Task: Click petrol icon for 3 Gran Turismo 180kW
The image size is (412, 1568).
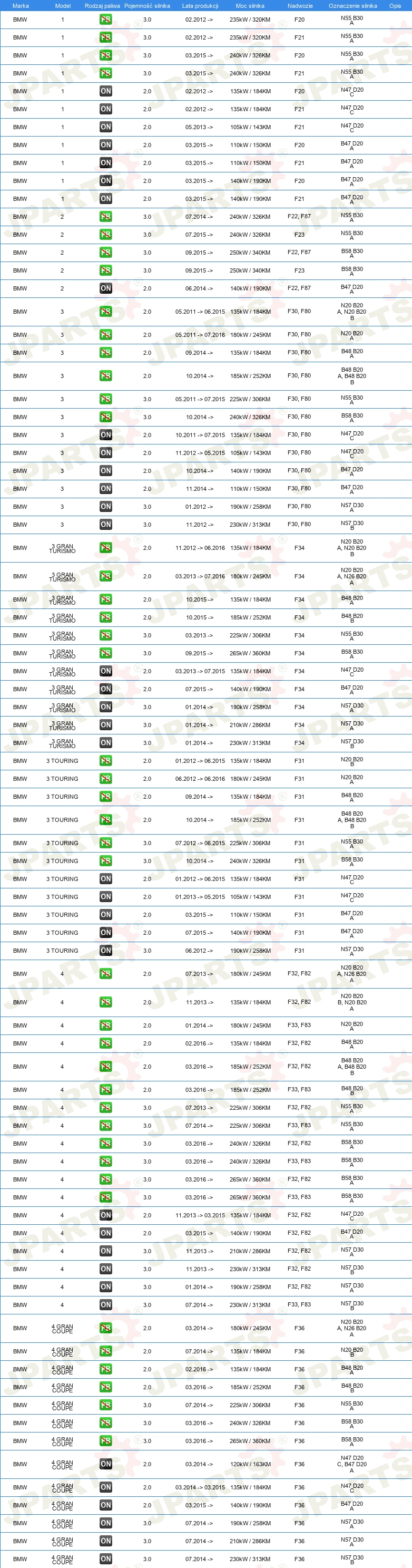Action: pyautogui.click(x=105, y=576)
